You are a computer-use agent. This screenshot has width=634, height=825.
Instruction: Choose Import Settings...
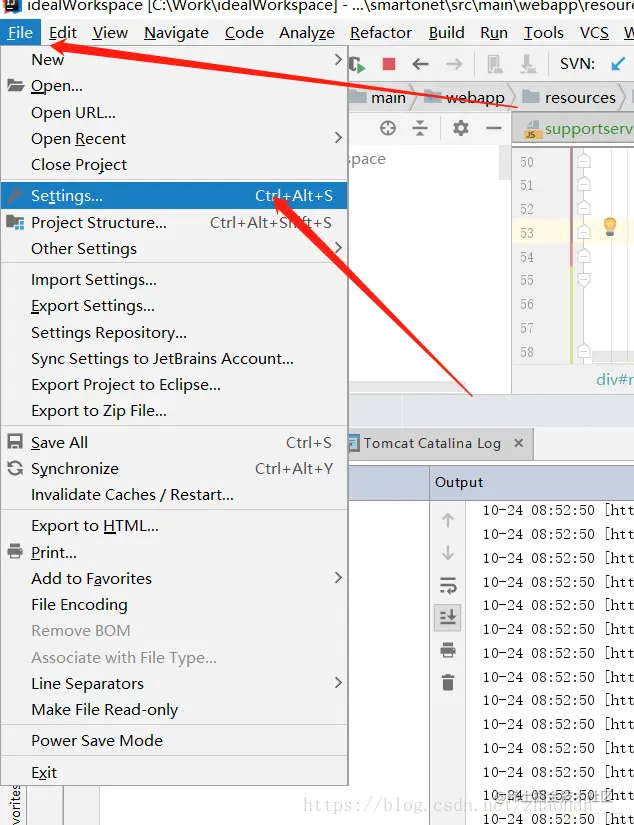[174, 280]
